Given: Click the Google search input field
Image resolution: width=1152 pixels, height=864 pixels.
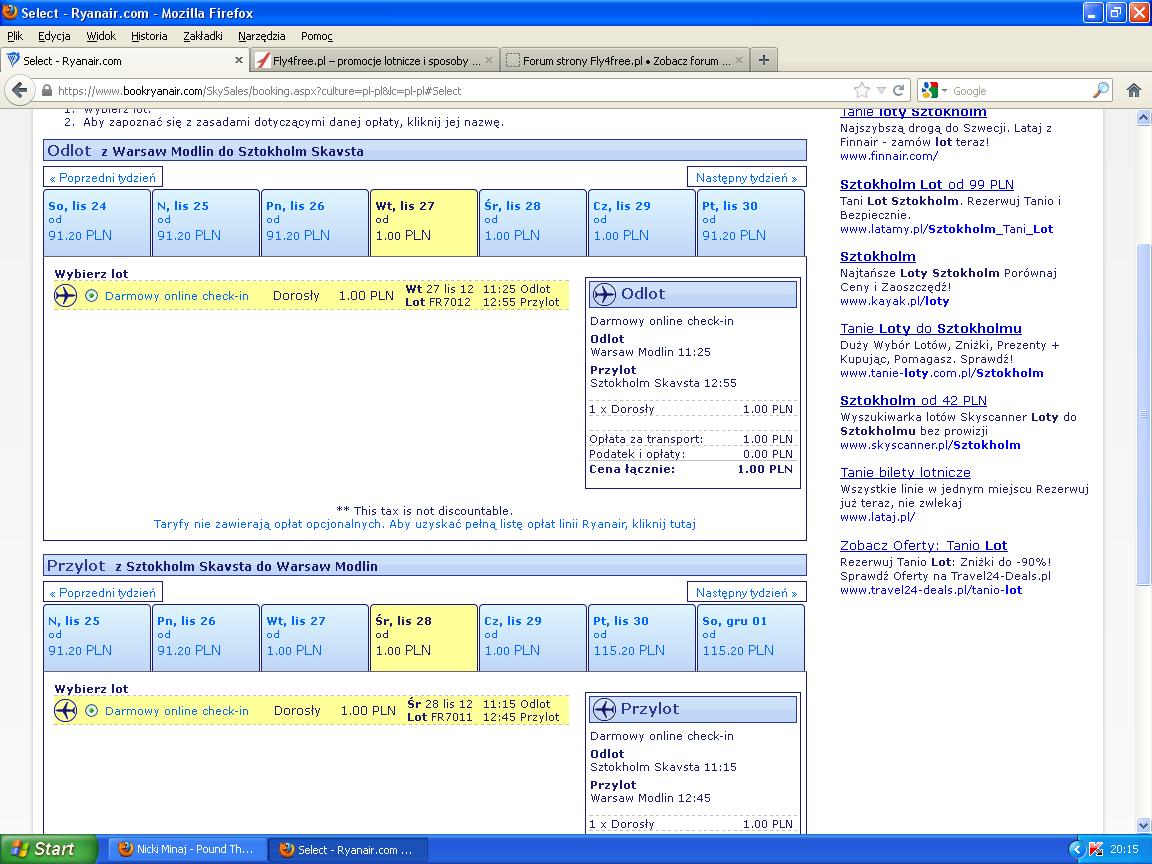Looking at the screenshot, I should coord(1020,90).
